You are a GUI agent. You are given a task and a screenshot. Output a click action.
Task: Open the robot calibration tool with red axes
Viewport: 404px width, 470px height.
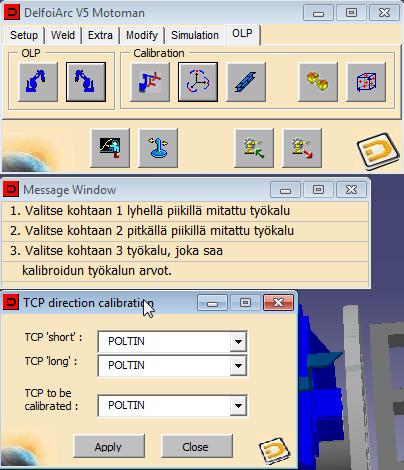[x=150, y=82]
